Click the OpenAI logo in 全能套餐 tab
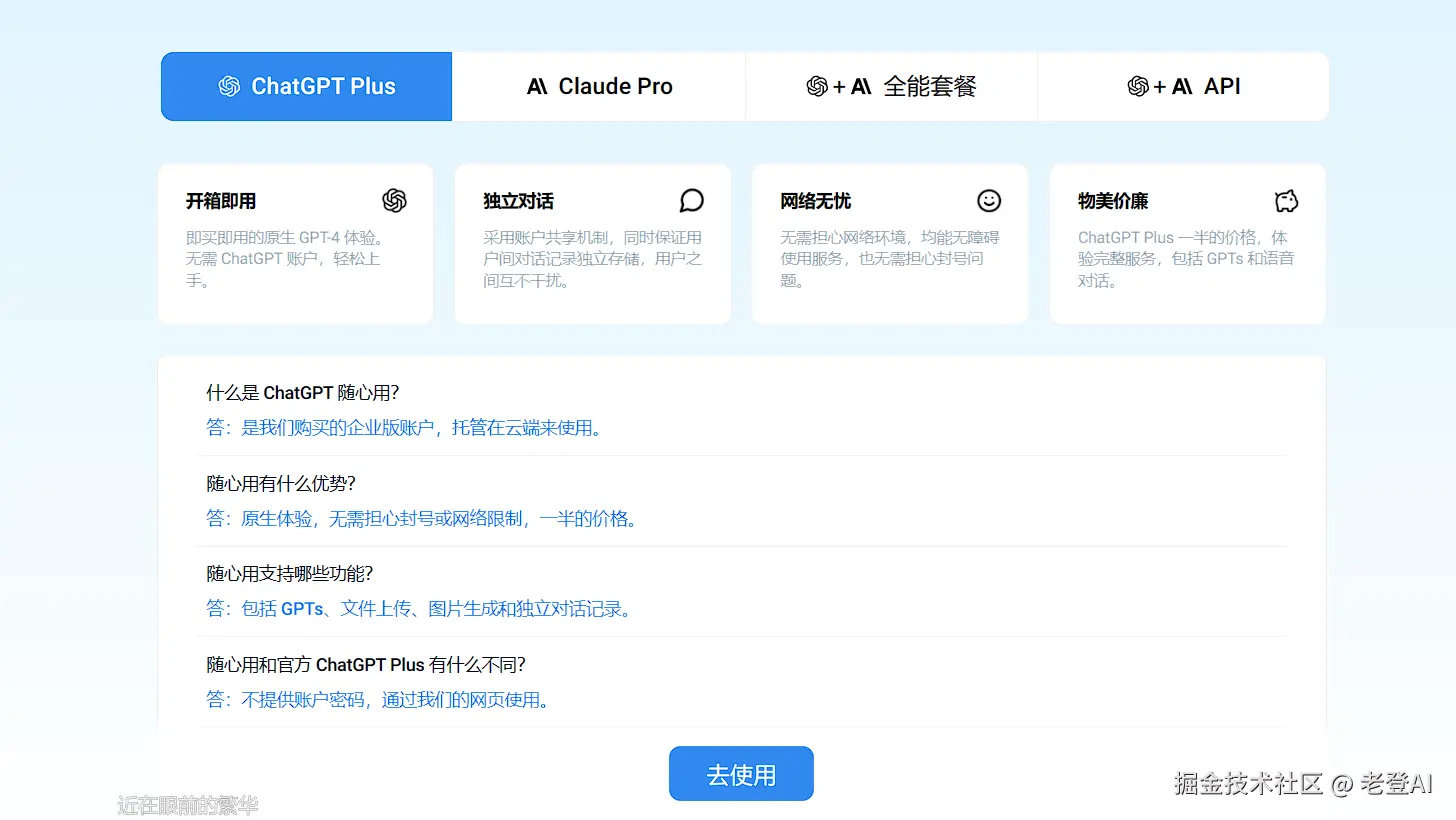 817,86
